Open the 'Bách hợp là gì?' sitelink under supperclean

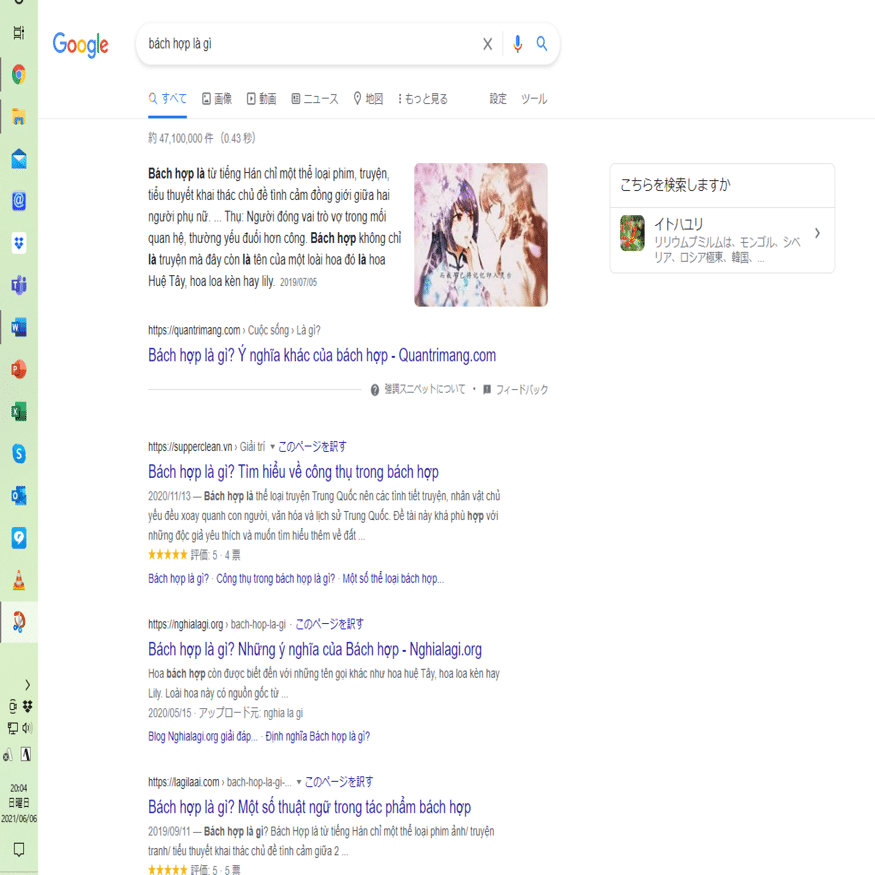pos(179,579)
